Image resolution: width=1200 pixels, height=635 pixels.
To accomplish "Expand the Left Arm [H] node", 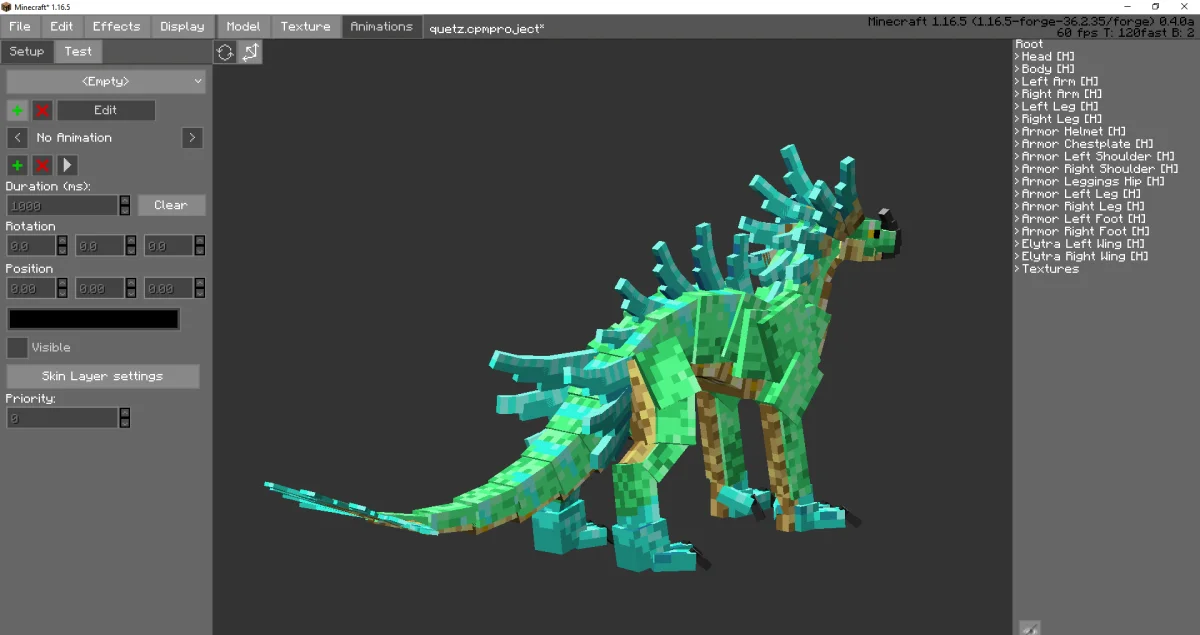I will click(x=1017, y=82).
